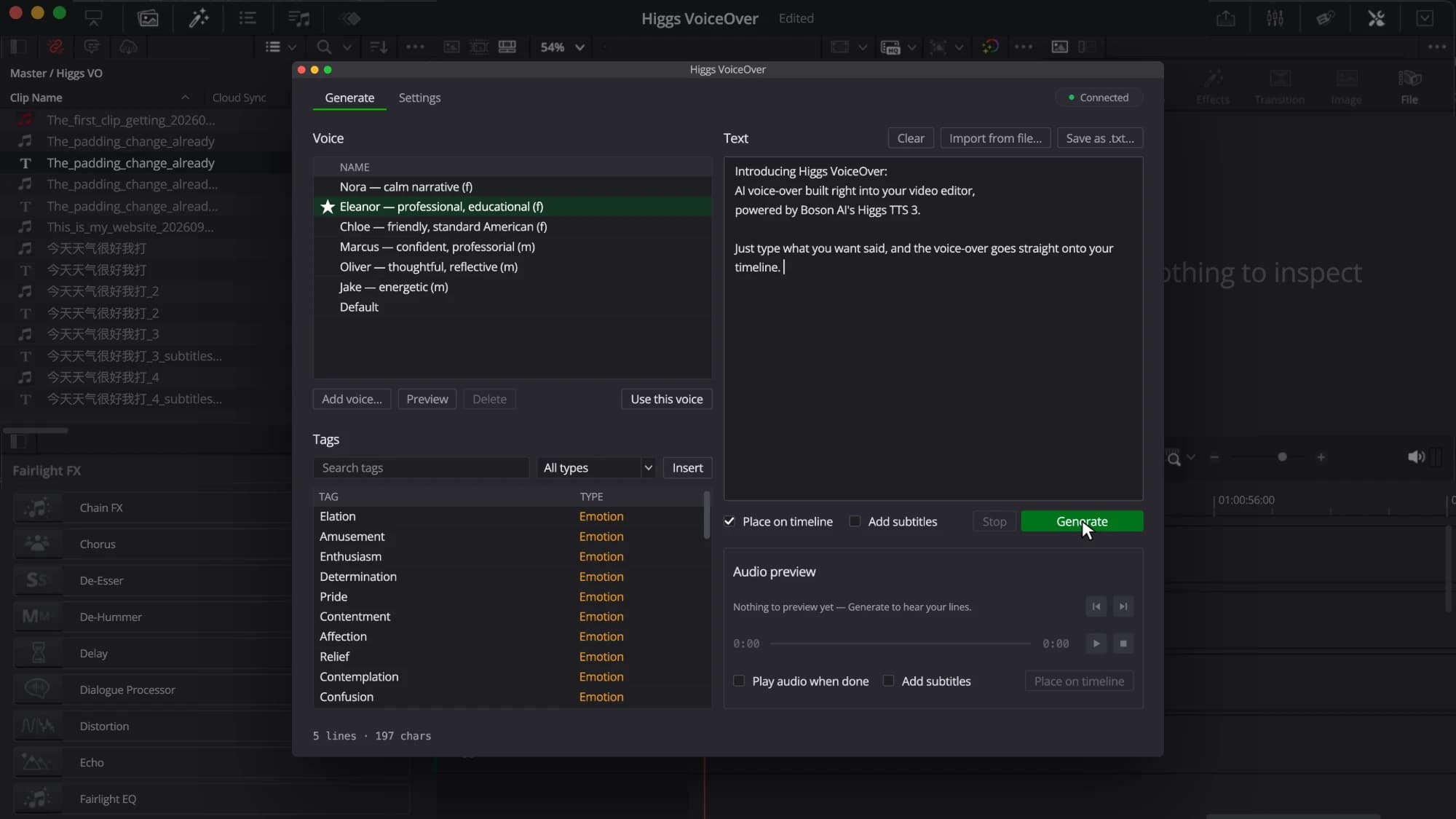Open the 54% zoom level dropdown

coord(562,47)
